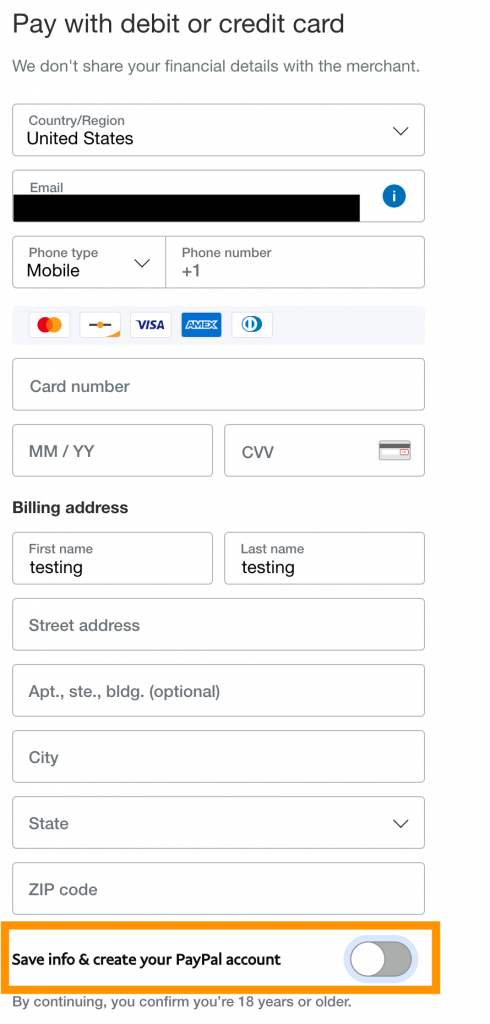This screenshot has width=490, height=1024.
Task: Expand the State dropdown
Action: click(218, 822)
